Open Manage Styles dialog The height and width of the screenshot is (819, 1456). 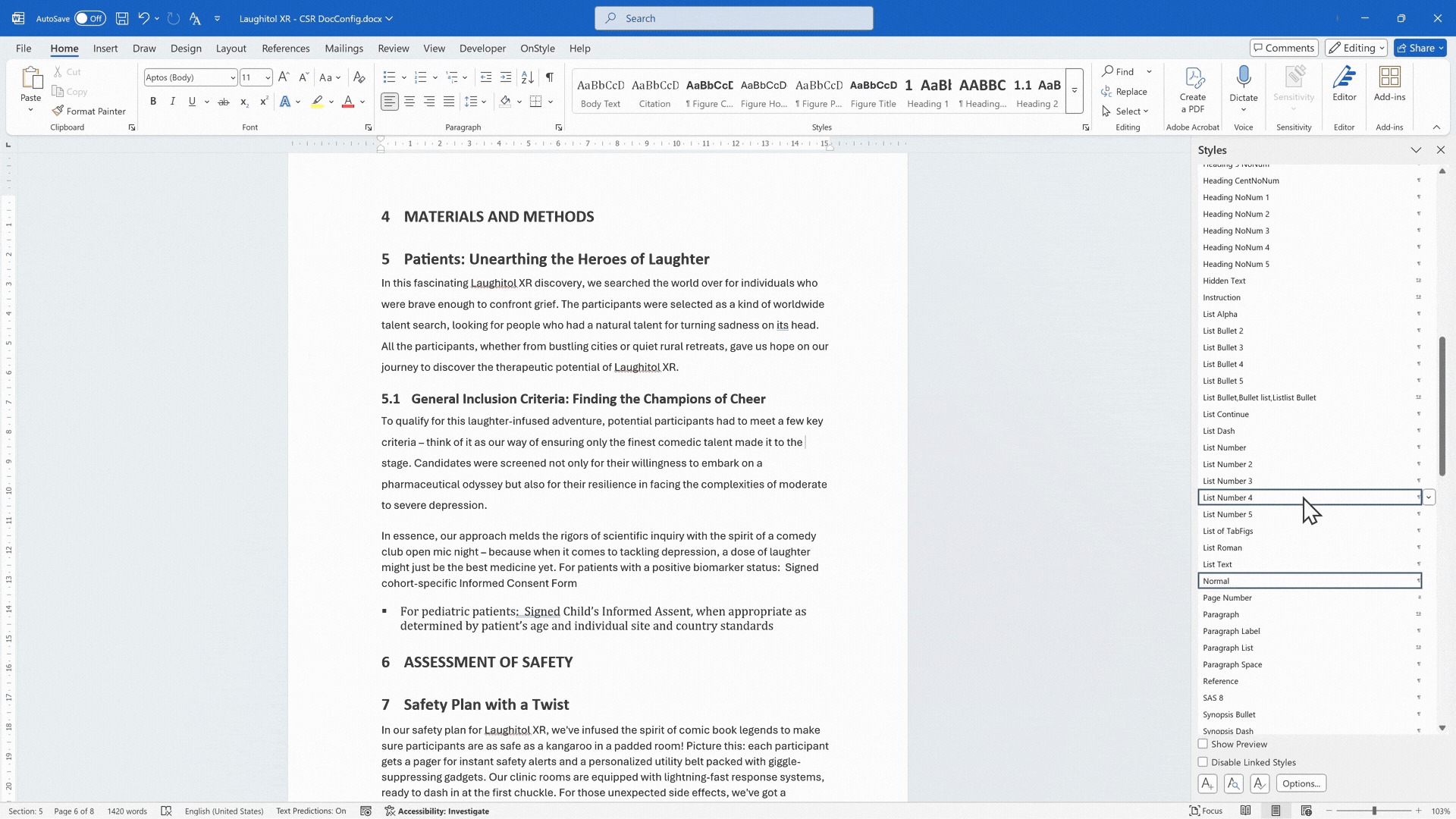(1260, 783)
